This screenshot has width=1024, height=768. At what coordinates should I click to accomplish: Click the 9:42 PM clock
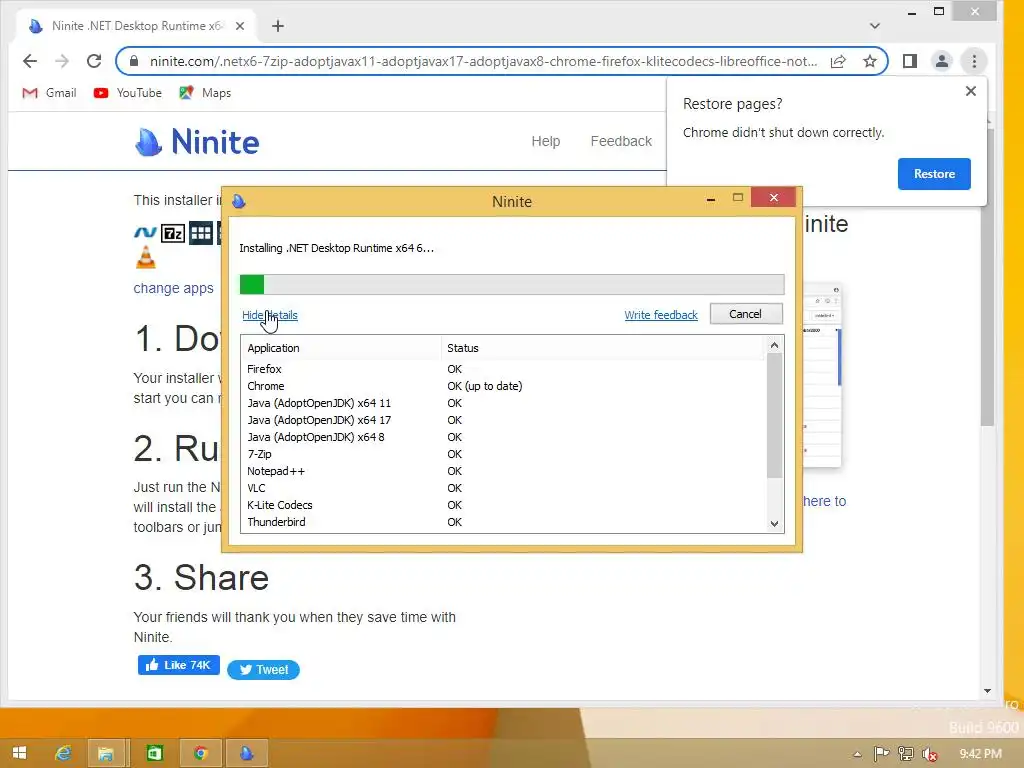980,754
